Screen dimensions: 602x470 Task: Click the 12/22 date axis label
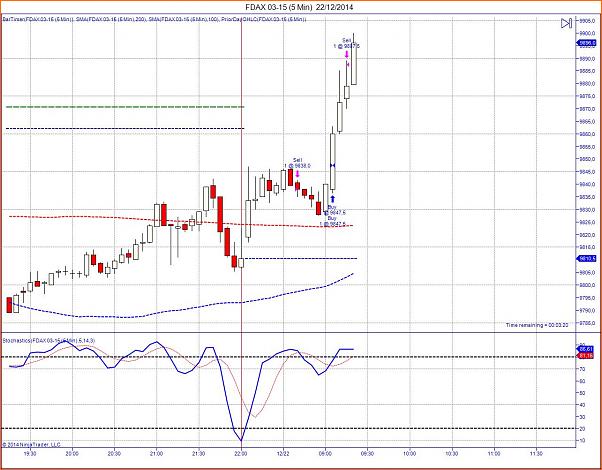[x=283, y=453]
